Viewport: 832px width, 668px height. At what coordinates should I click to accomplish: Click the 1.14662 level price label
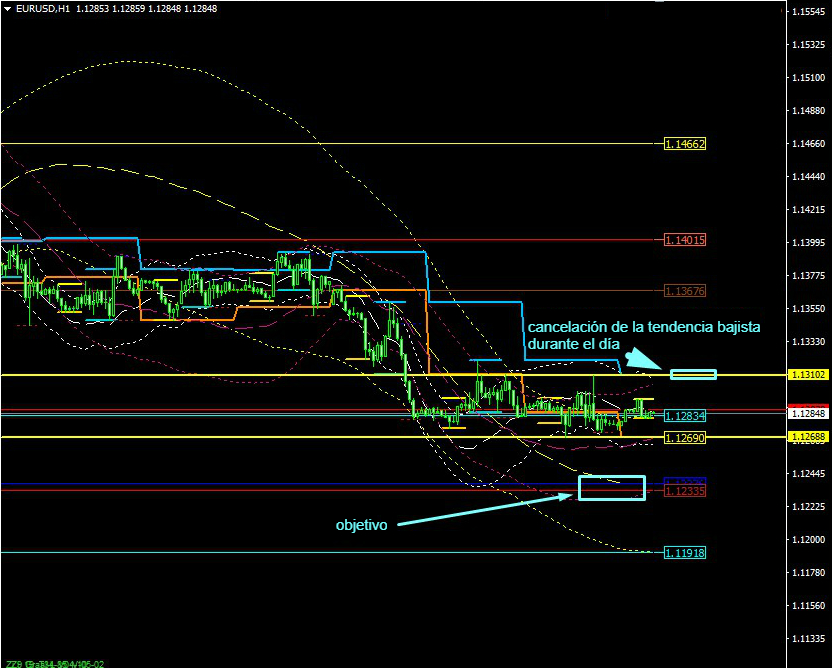(685, 144)
